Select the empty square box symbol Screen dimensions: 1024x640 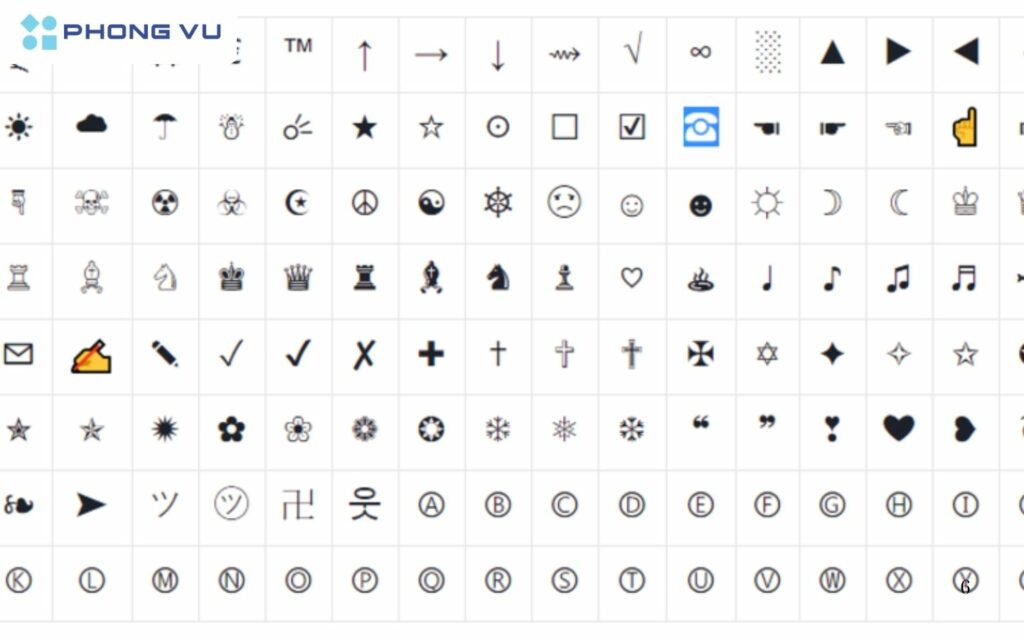565,127
